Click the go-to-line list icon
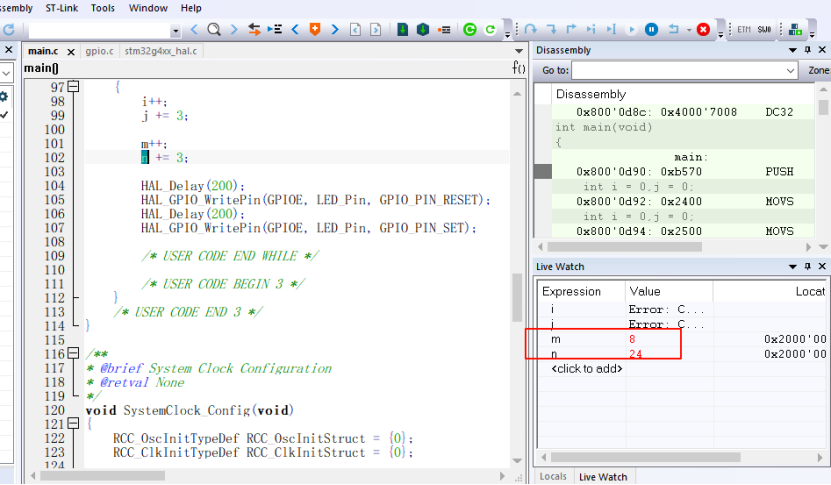The width and height of the screenshot is (831, 485). coord(275,29)
